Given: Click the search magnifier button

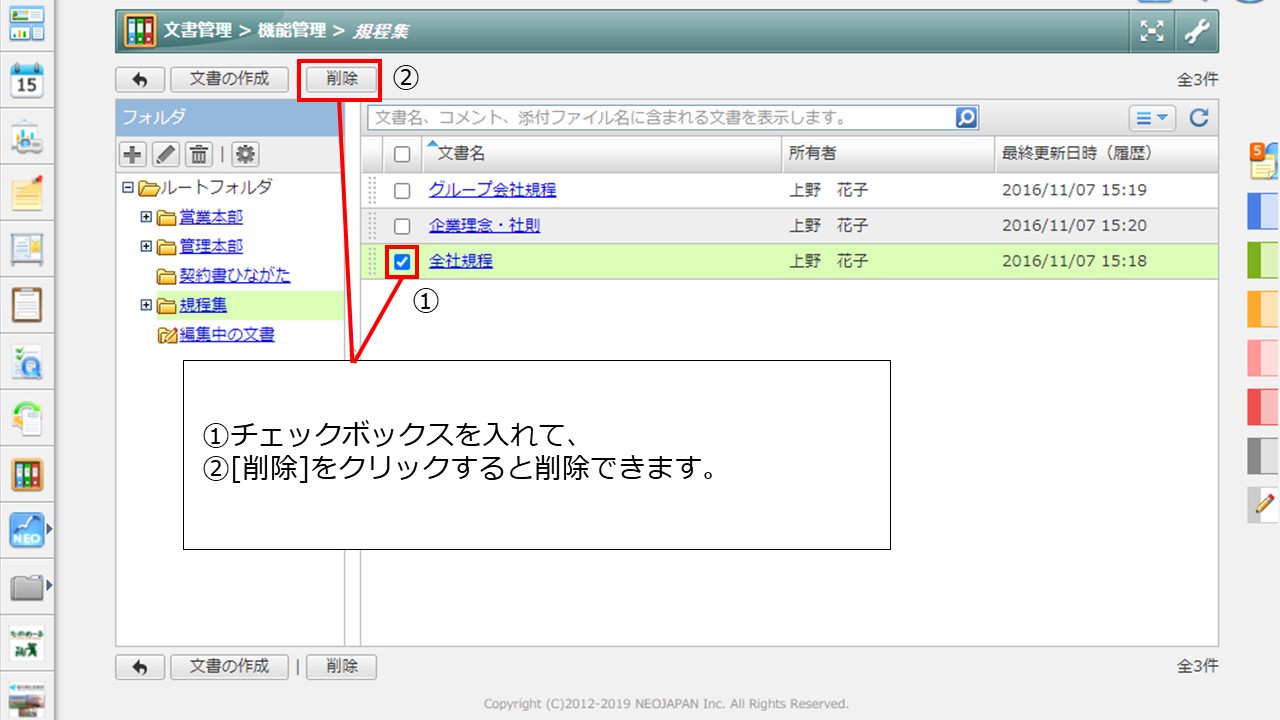Looking at the screenshot, I should pos(966,118).
